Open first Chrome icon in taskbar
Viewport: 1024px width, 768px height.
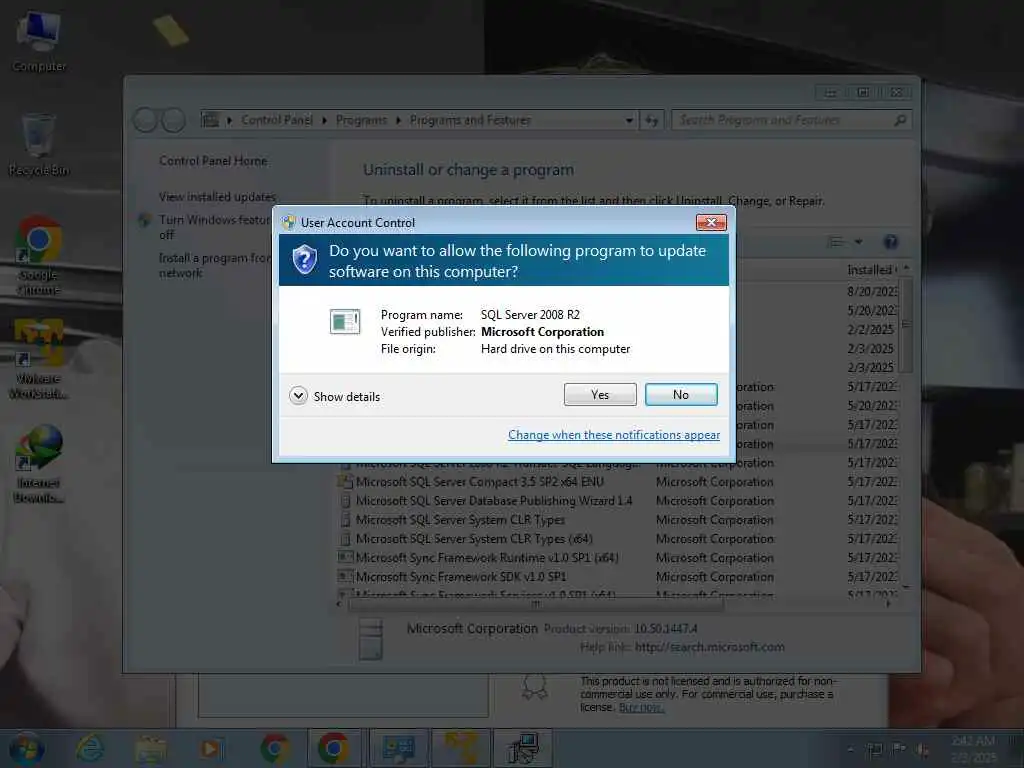(x=274, y=748)
